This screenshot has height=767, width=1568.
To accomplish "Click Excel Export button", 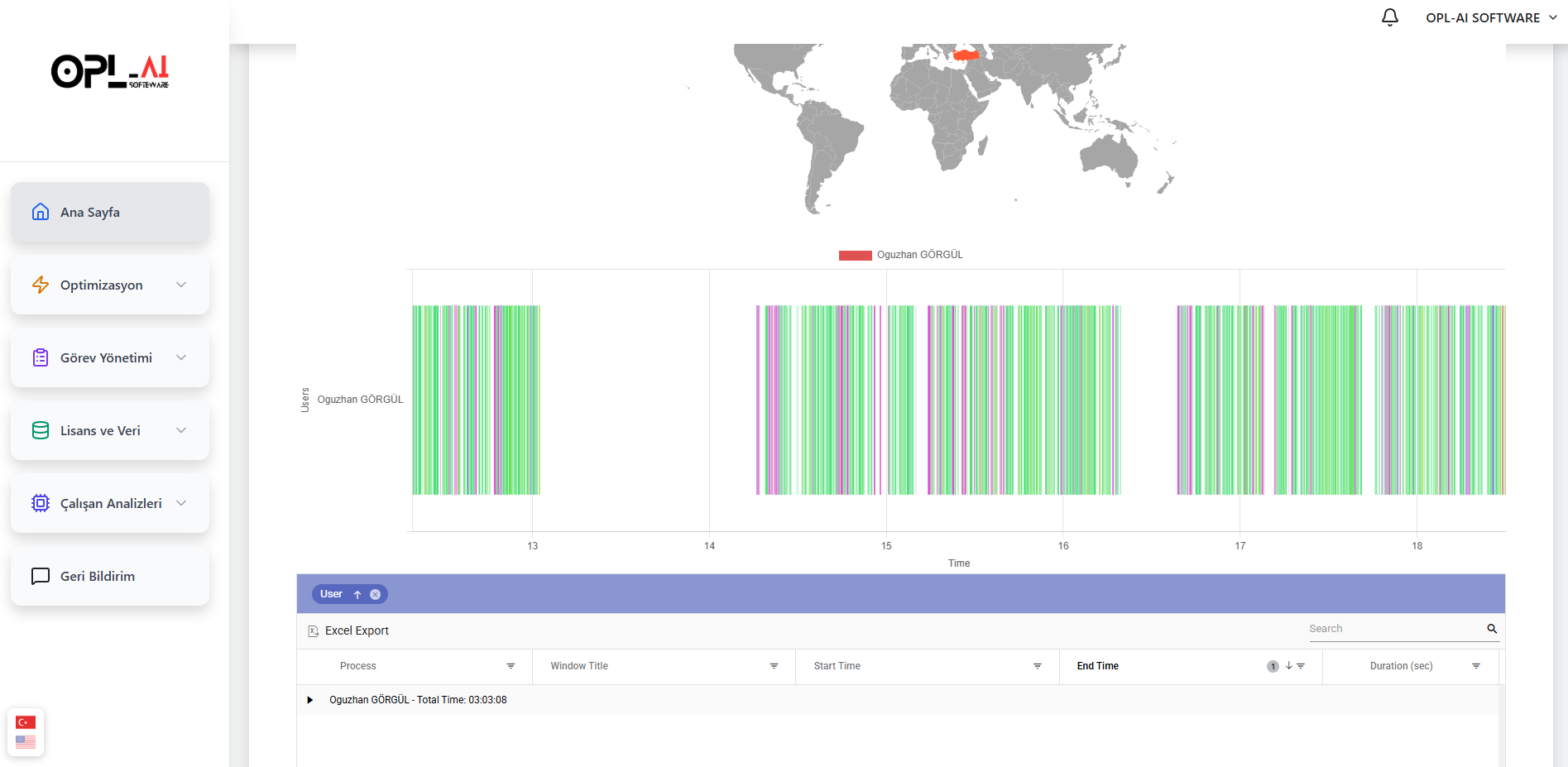I will click(357, 631).
